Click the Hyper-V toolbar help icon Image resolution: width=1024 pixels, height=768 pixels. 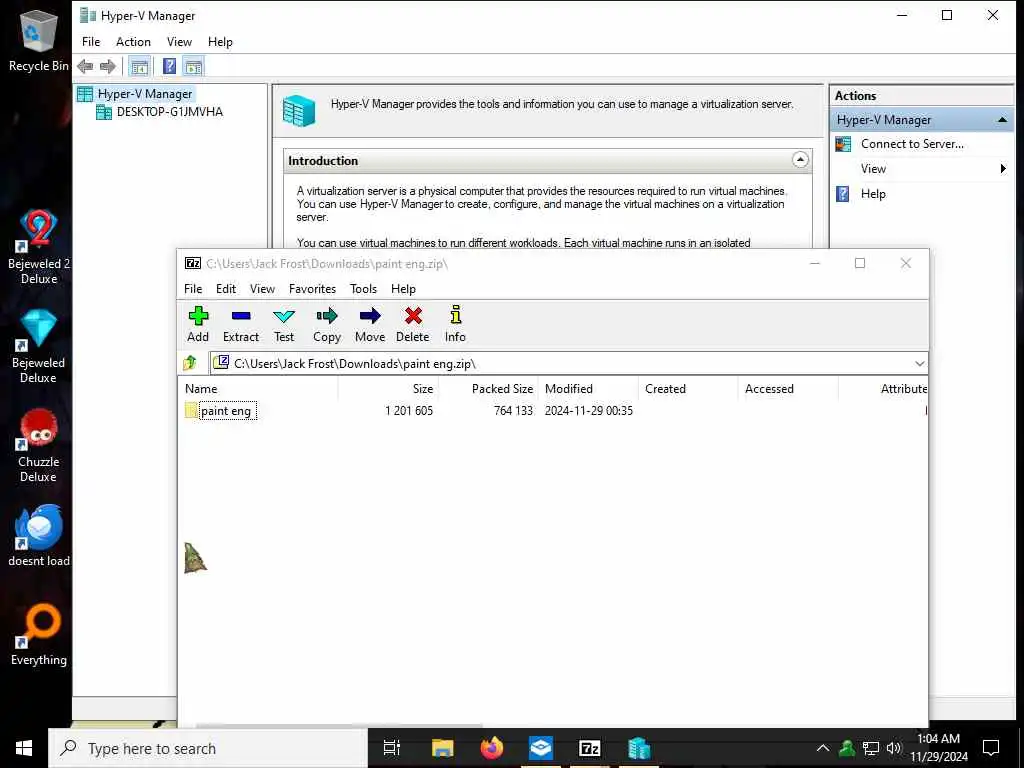[x=169, y=66]
